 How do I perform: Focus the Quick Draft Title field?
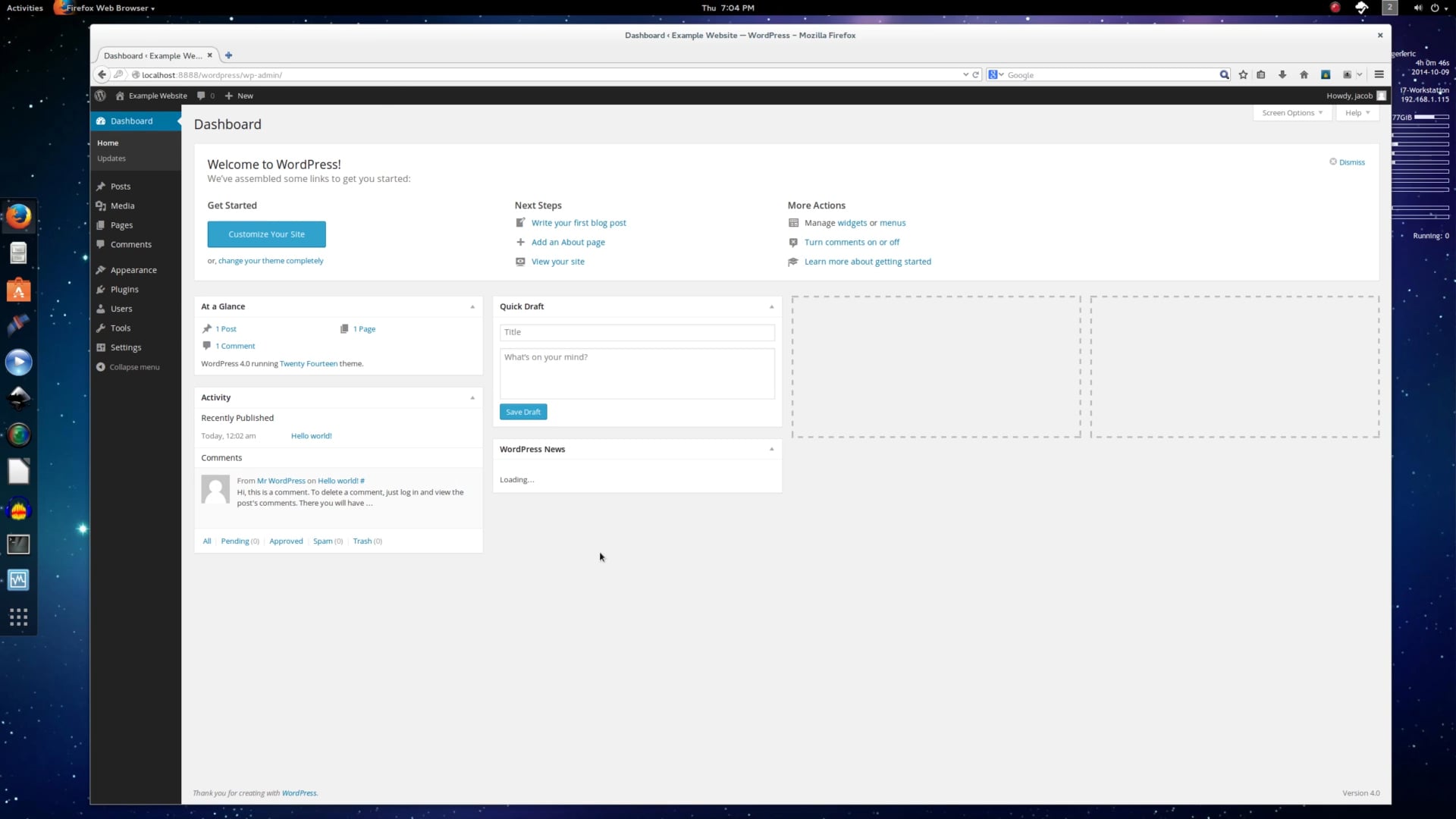(x=637, y=332)
